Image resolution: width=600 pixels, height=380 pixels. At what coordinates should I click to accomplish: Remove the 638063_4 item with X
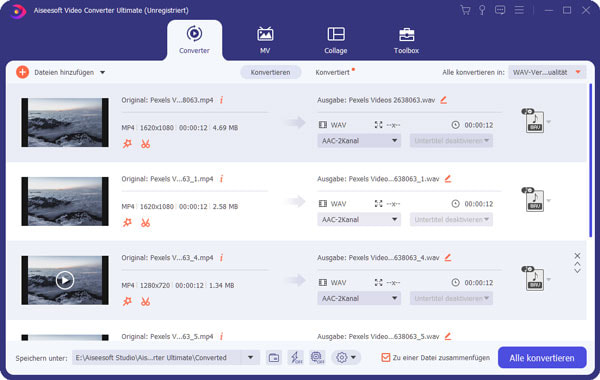point(577,256)
